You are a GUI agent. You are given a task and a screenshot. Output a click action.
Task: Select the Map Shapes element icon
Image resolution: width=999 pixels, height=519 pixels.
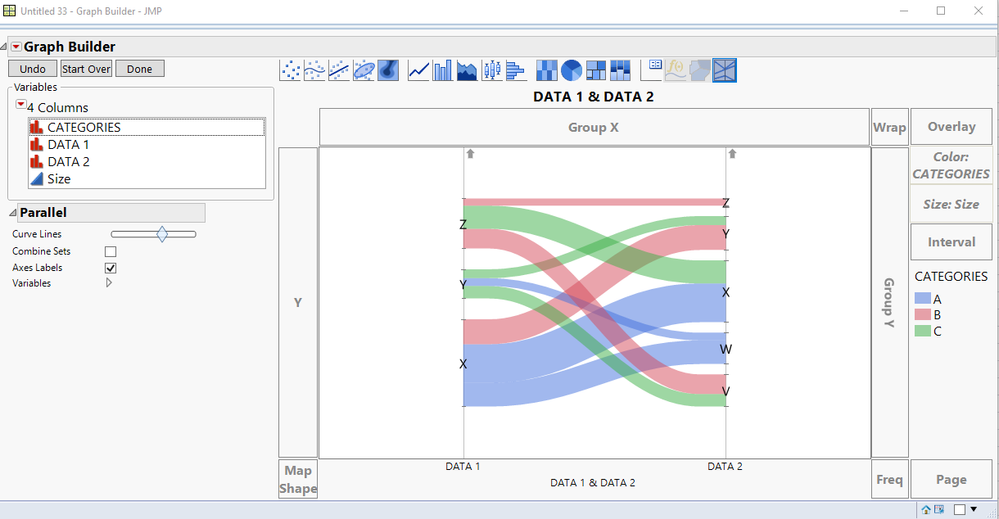[700, 70]
